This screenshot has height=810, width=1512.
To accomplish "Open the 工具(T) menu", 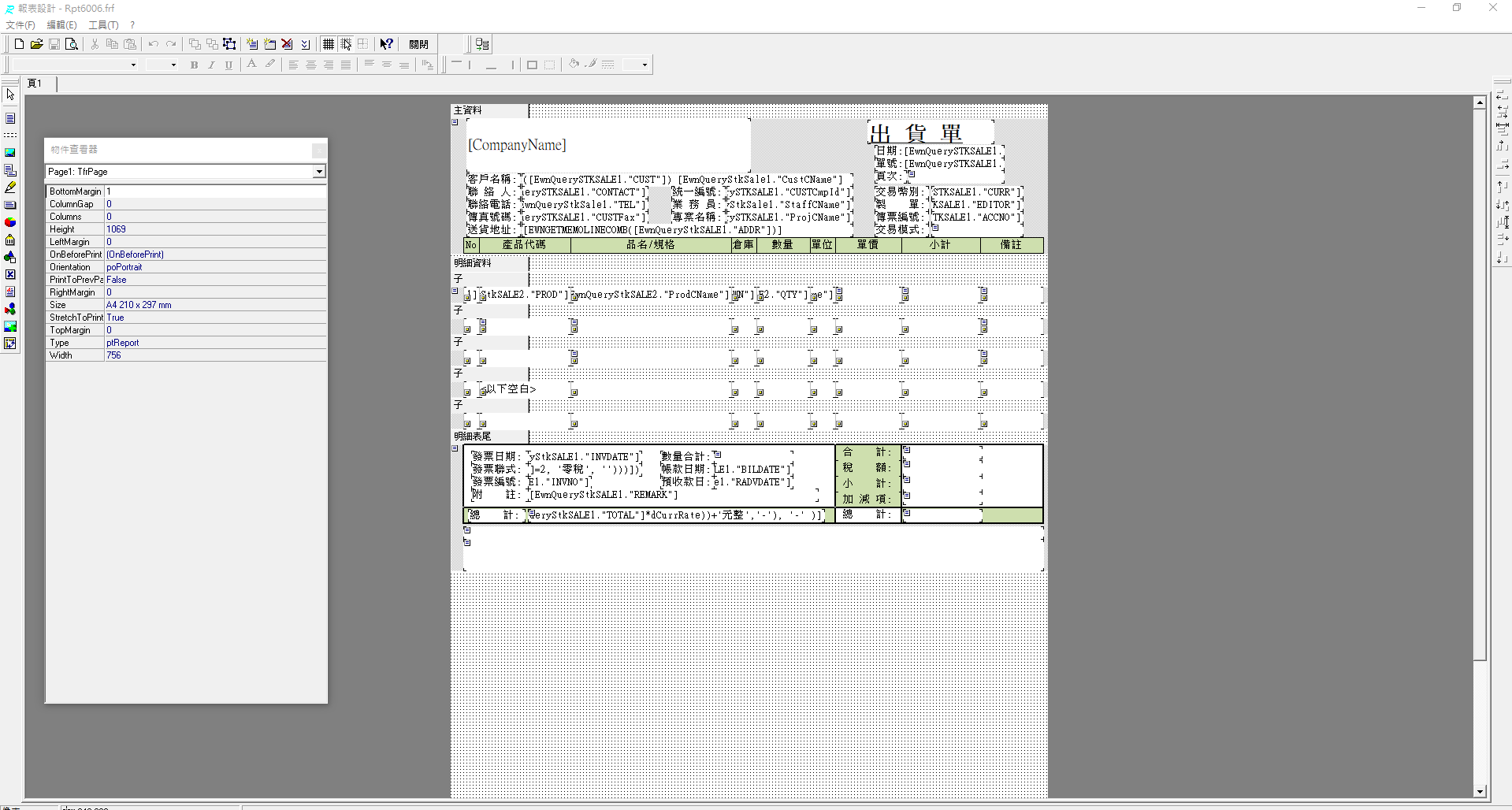I will [103, 25].
